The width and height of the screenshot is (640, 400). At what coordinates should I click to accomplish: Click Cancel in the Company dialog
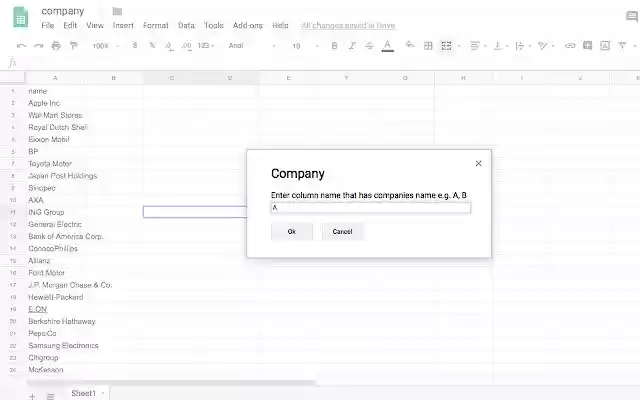click(342, 231)
